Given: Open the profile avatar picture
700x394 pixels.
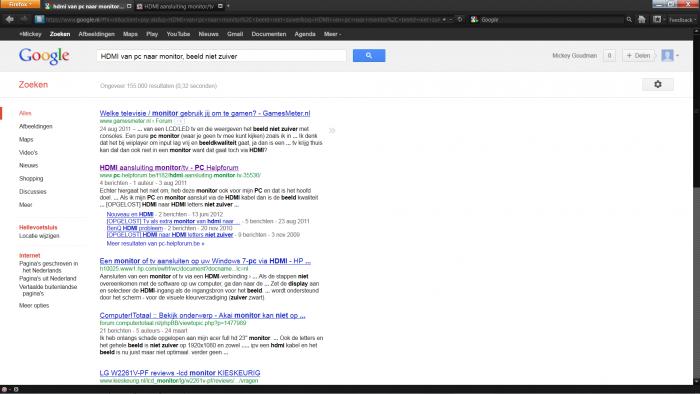Looking at the screenshot, I should coord(667,55).
